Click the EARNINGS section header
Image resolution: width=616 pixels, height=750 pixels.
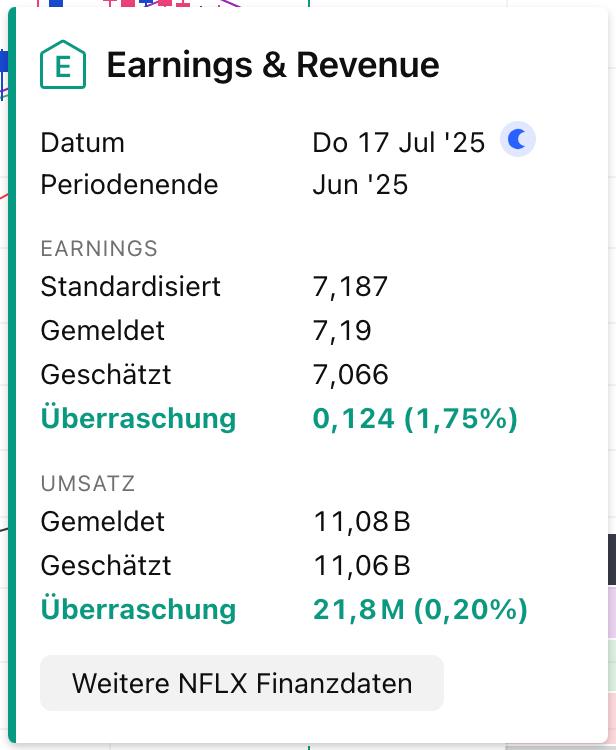click(99, 249)
